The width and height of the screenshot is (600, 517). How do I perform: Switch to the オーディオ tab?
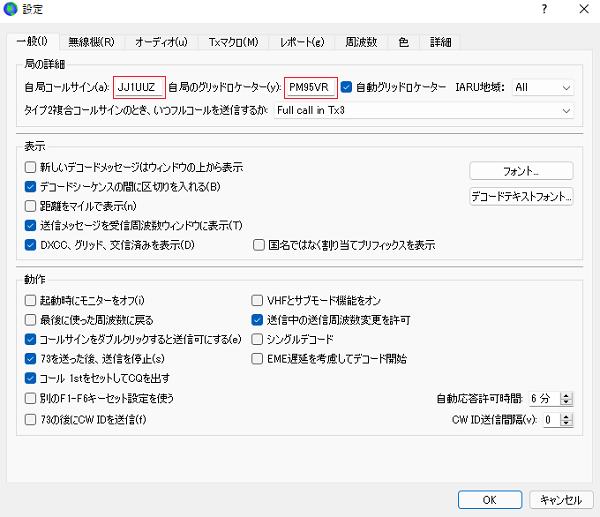[161, 42]
